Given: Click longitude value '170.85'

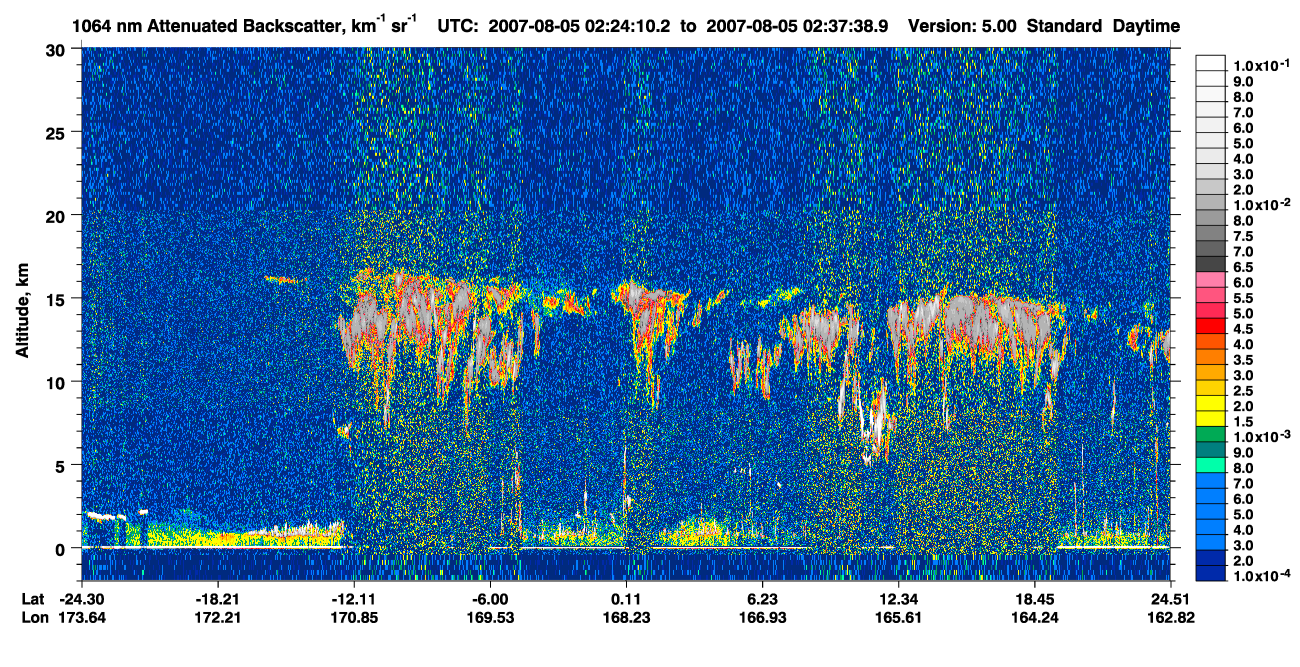Looking at the screenshot, I should [x=354, y=617].
